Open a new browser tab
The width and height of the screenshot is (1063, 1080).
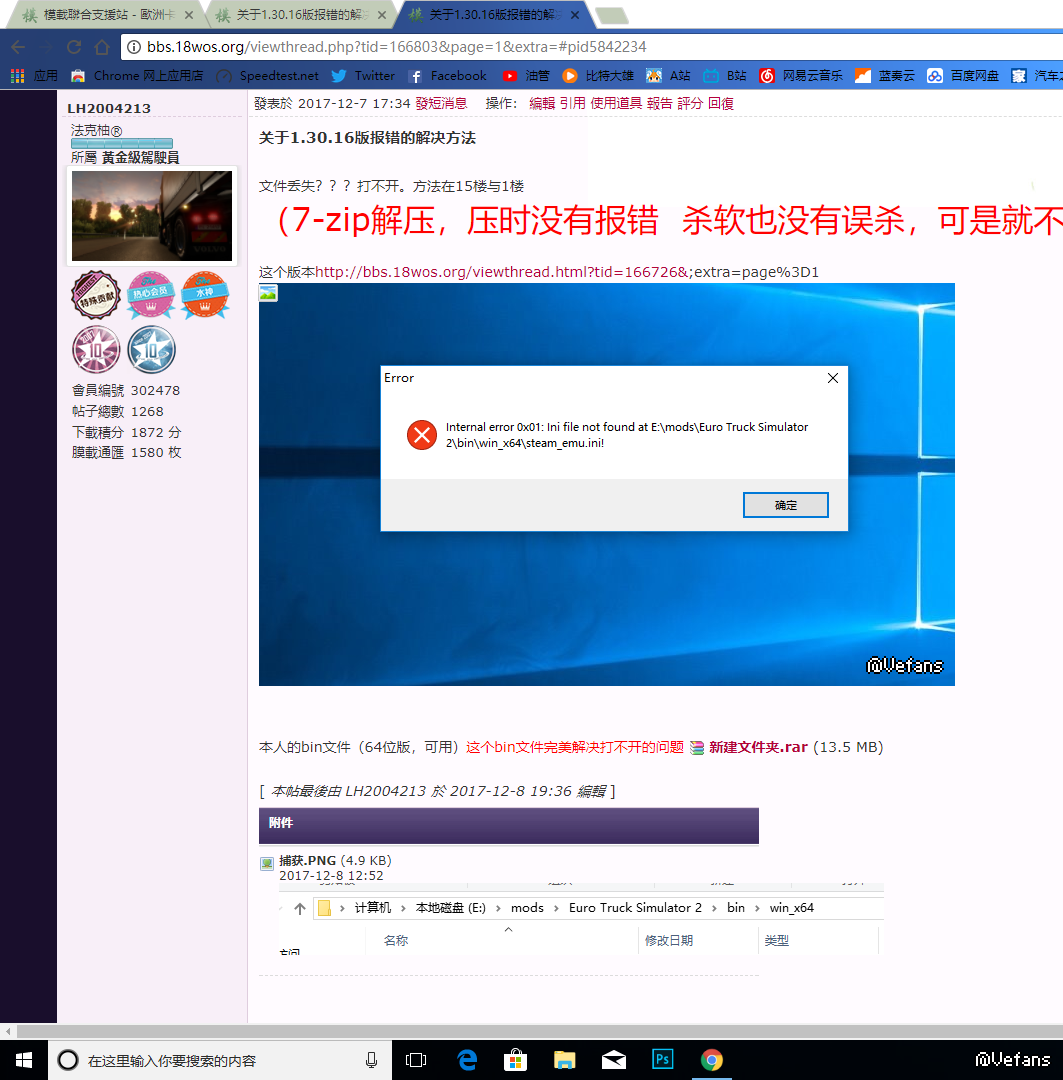612,16
